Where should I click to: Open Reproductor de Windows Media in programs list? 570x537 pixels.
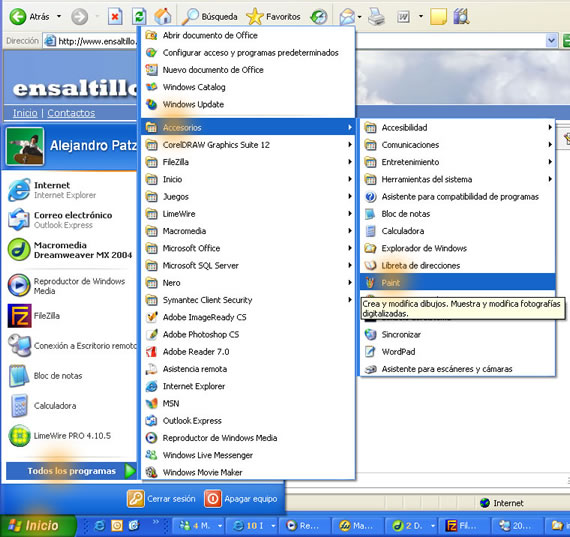point(248,438)
